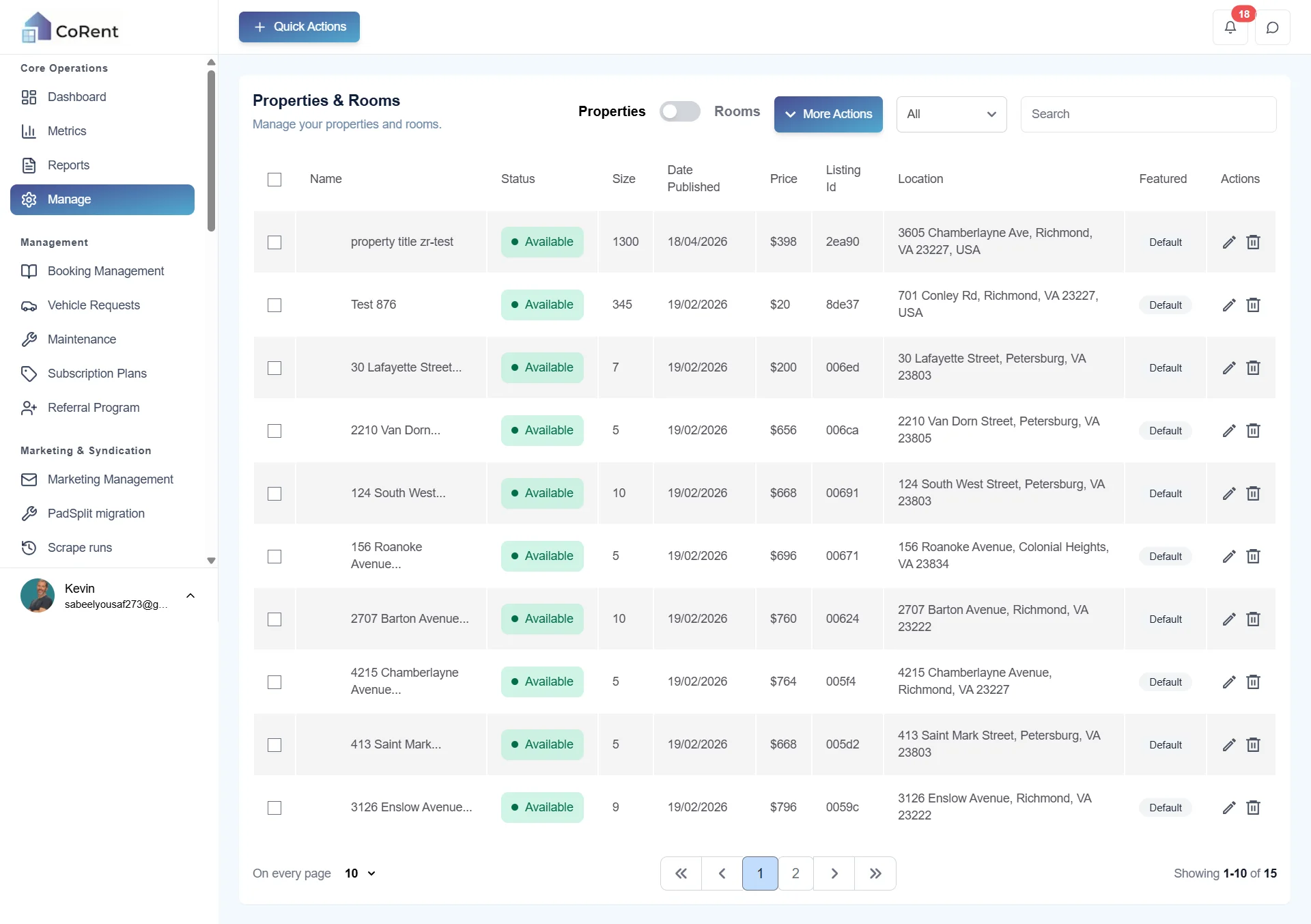Image resolution: width=1311 pixels, height=924 pixels.
Task: Focus the Search input field
Action: coord(1148,114)
